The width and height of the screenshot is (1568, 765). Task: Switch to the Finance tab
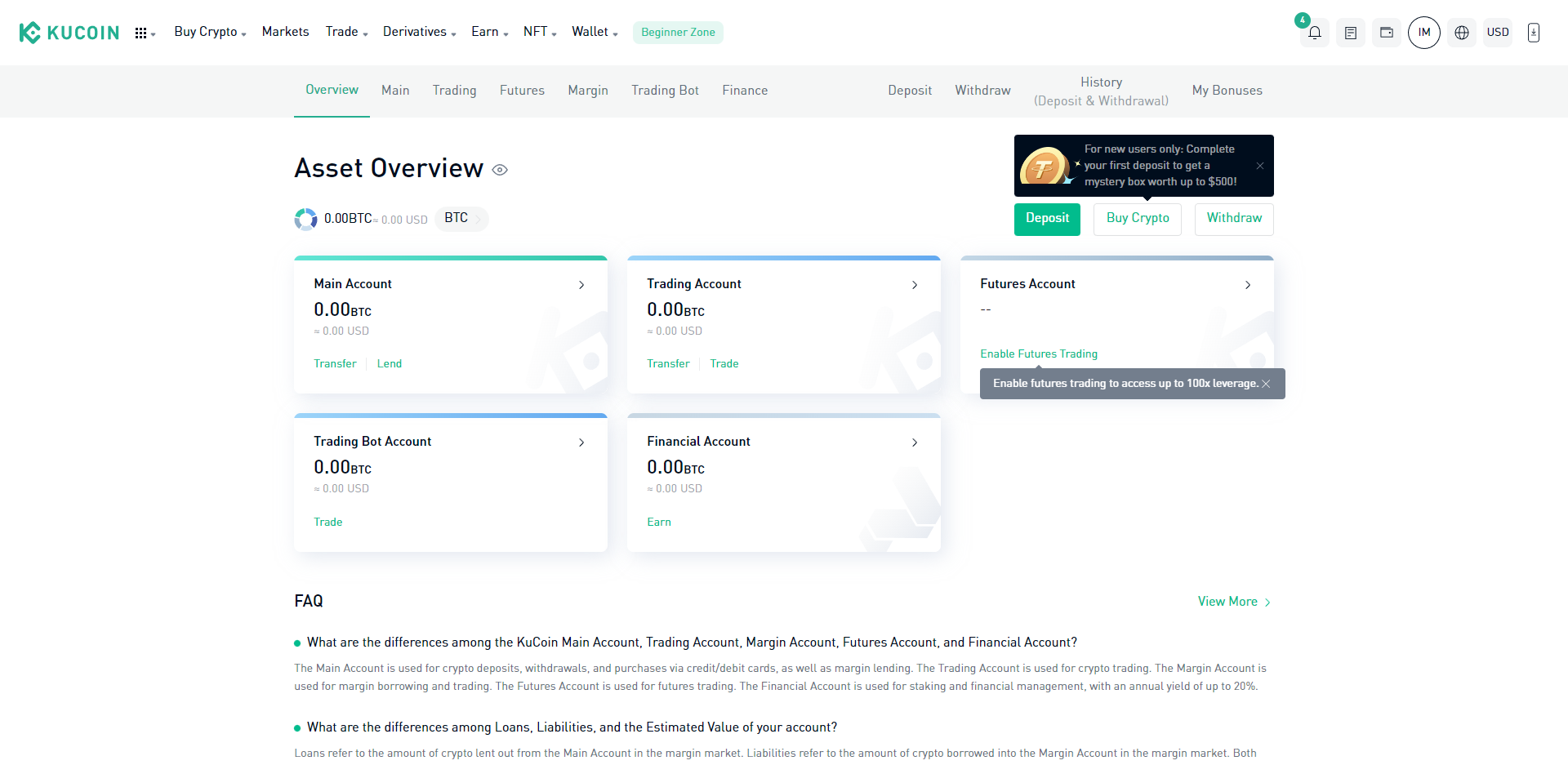click(745, 91)
